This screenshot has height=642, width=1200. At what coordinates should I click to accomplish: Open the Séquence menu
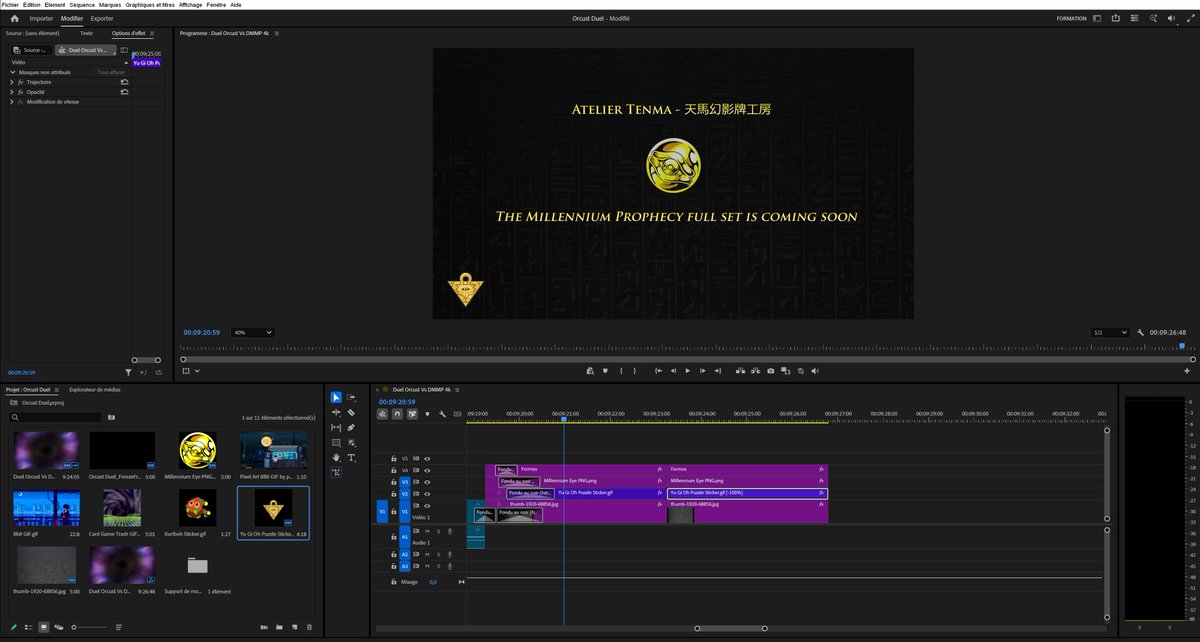coord(82,4)
